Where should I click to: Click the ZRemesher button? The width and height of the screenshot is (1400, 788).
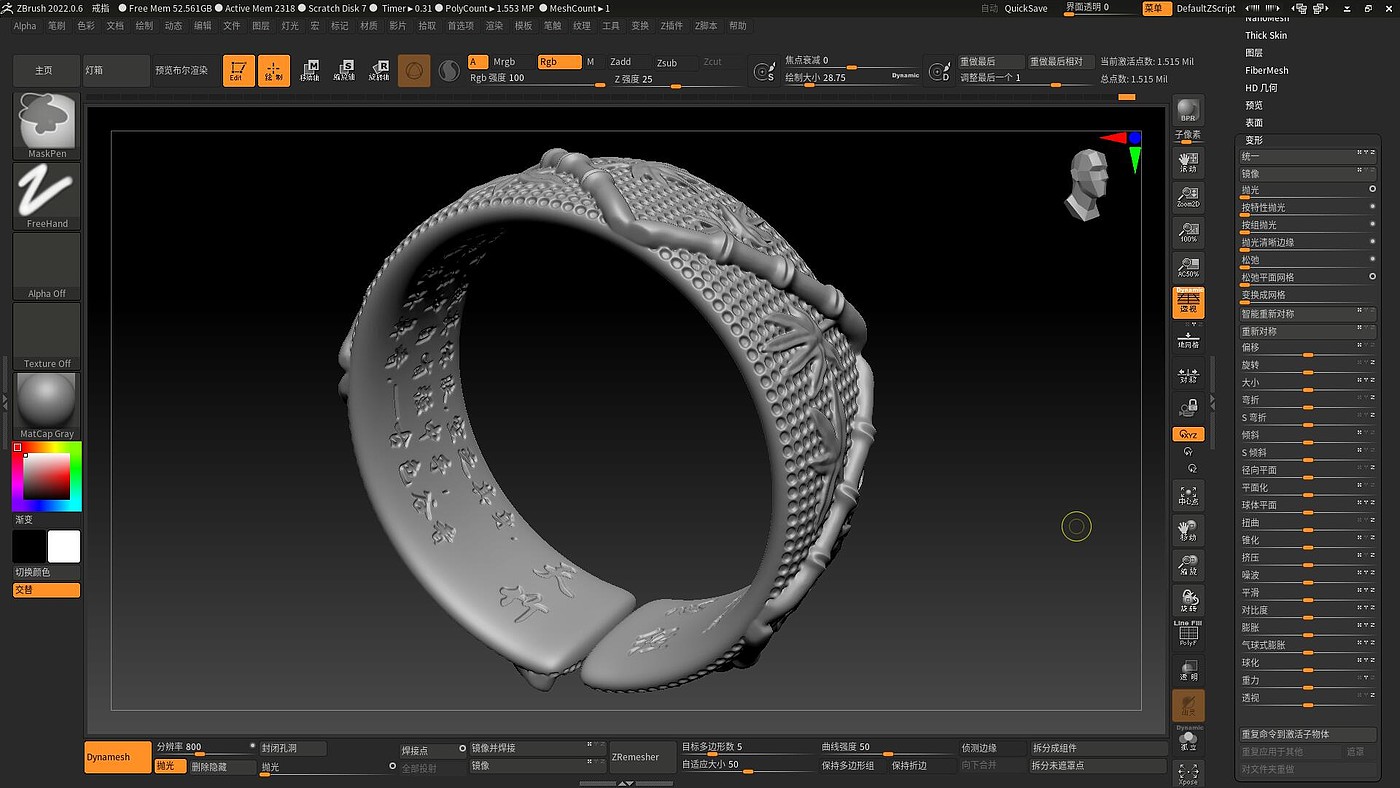(635, 757)
